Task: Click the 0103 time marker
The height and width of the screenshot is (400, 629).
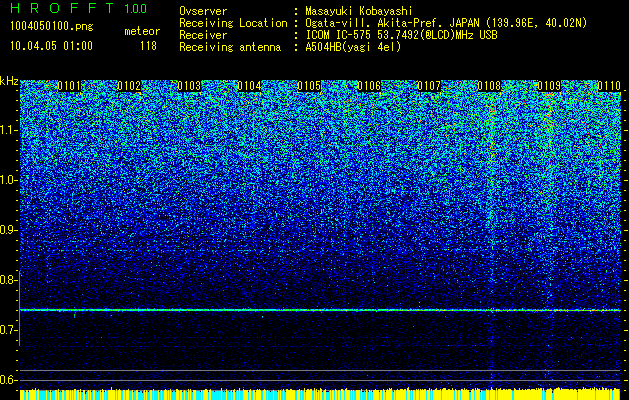Action: (x=189, y=86)
